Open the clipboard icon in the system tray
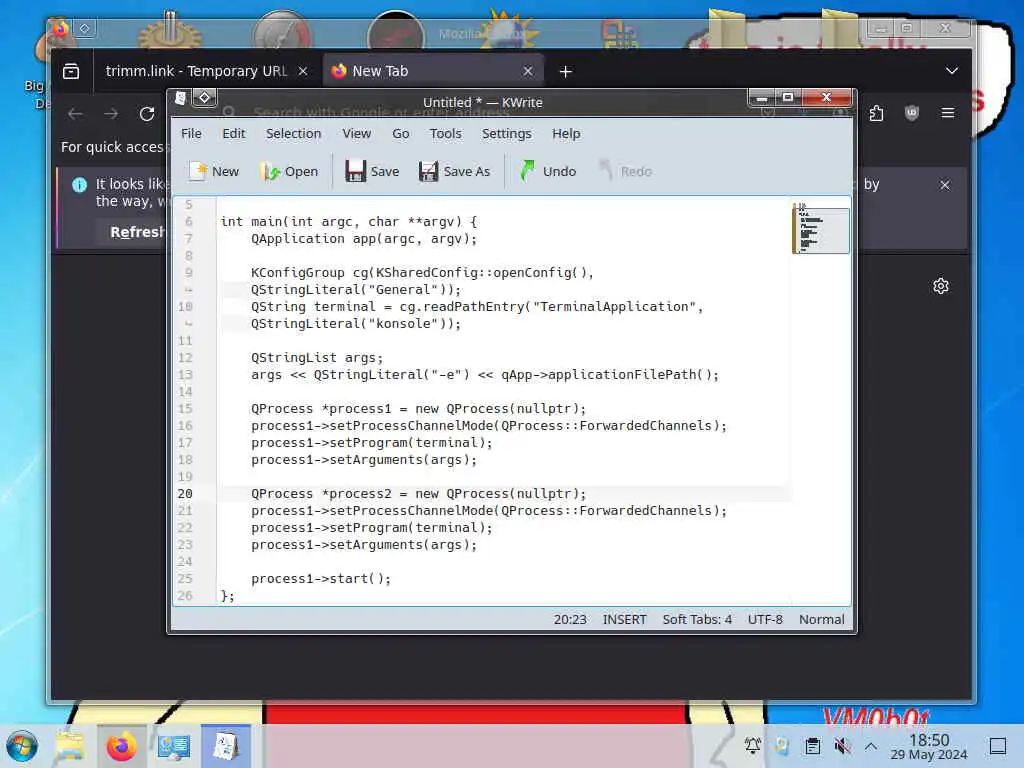 [x=812, y=745]
